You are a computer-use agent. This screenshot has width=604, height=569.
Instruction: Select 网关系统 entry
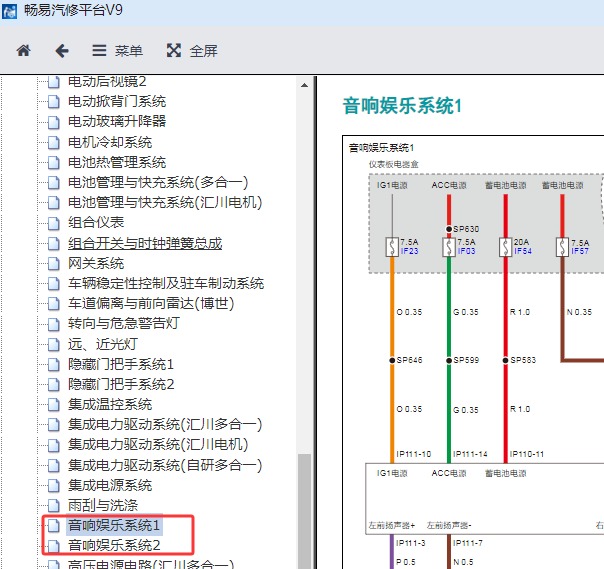pyautogui.click(x=96, y=263)
